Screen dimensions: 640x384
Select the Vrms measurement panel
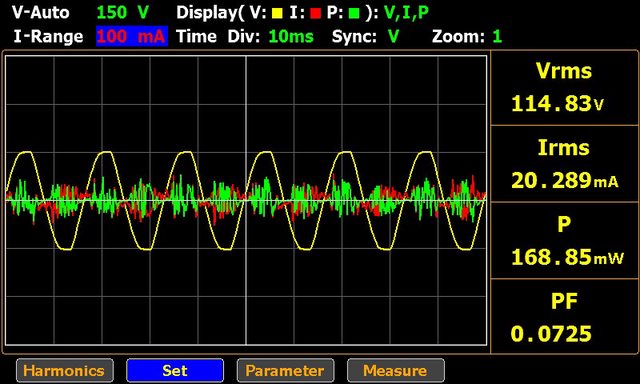(564, 88)
